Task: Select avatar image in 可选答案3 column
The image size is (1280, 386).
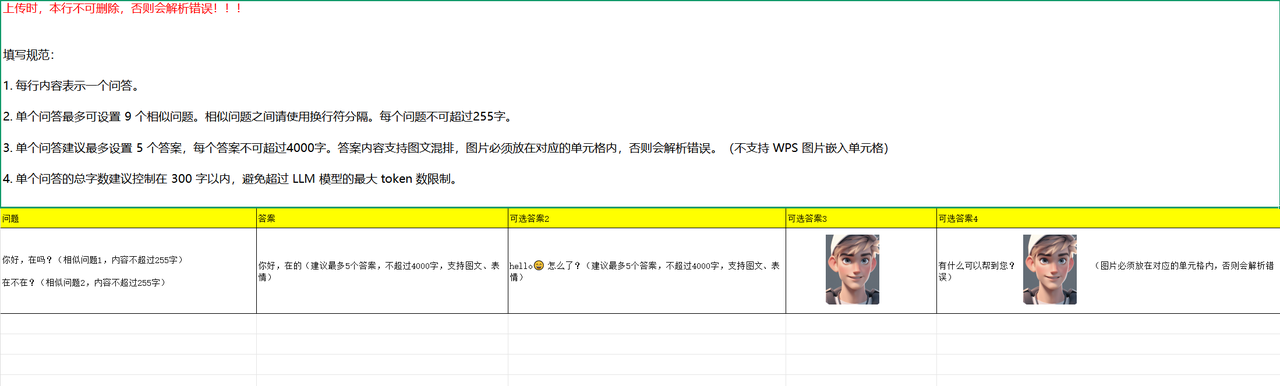Action: [852, 270]
